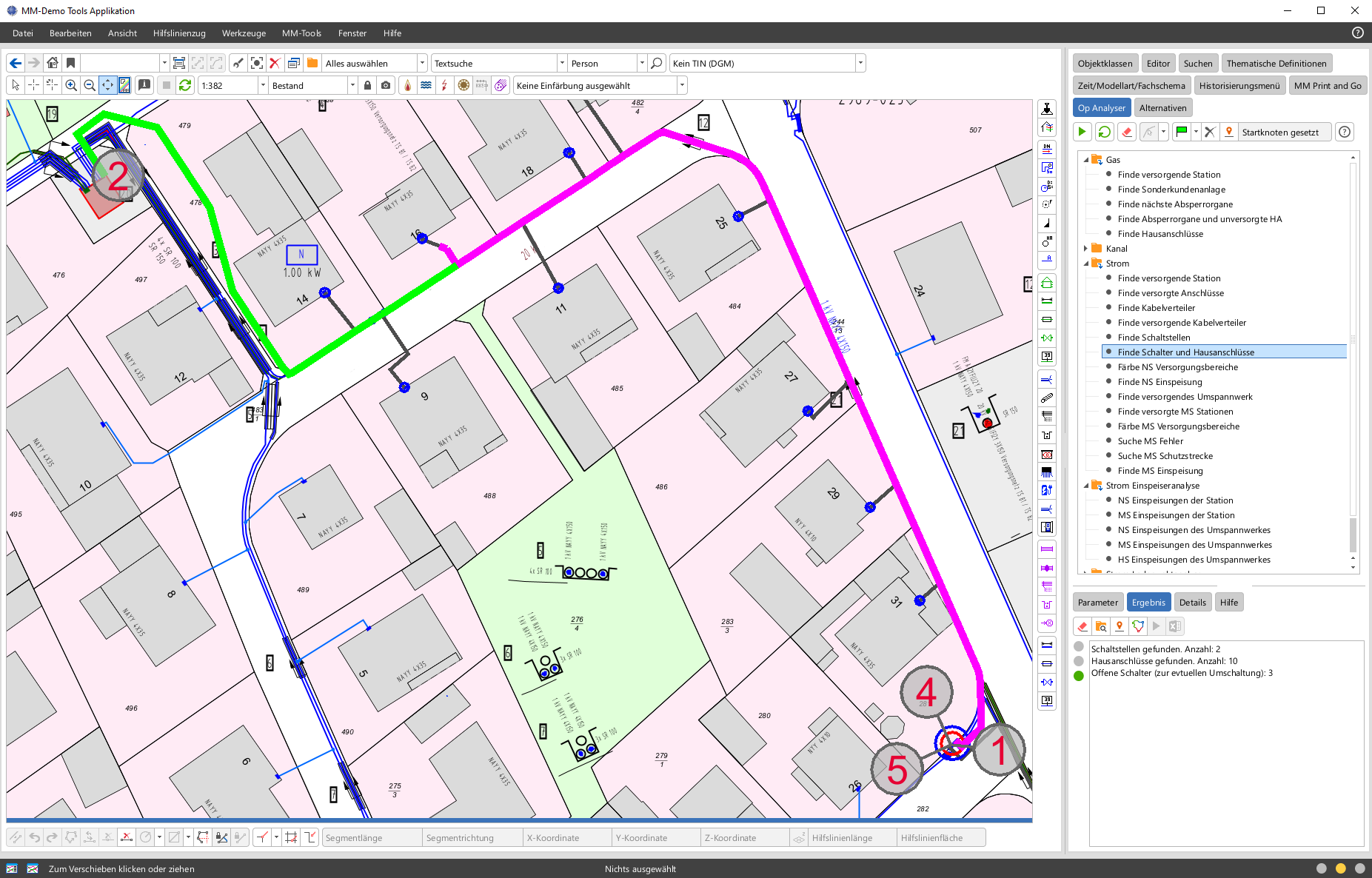Toggle the lock-edit icon in bottom toolbar
This screenshot has height=878, width=1372.
(221, 837)
